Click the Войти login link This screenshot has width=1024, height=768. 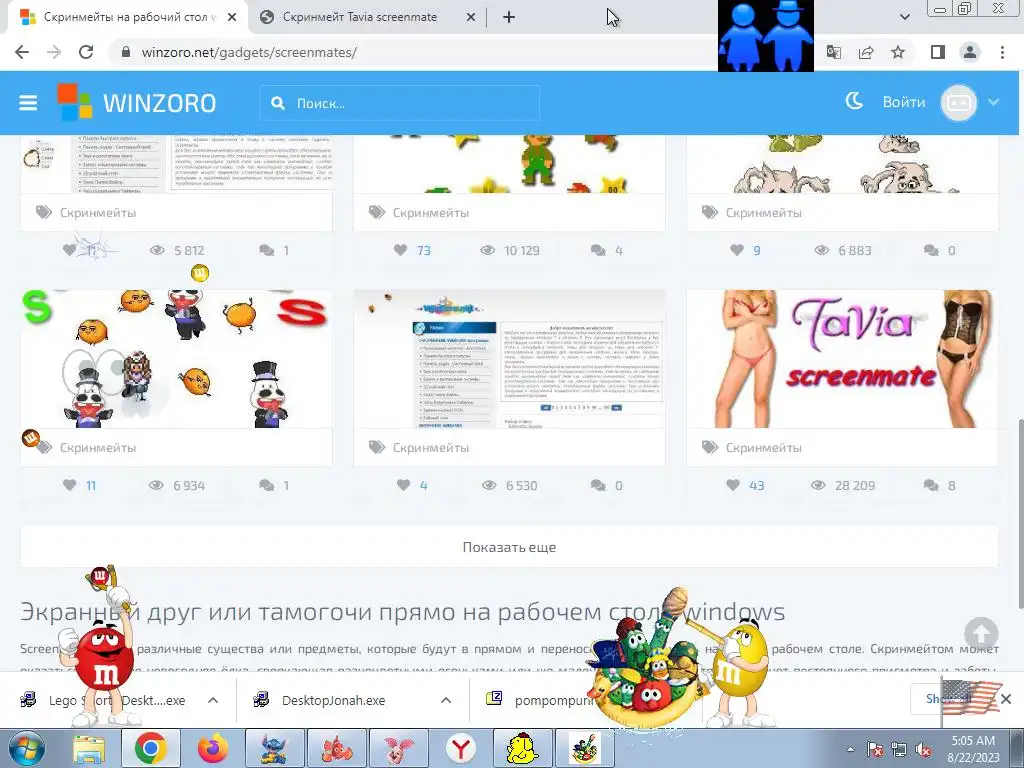[x=904, y=102]
